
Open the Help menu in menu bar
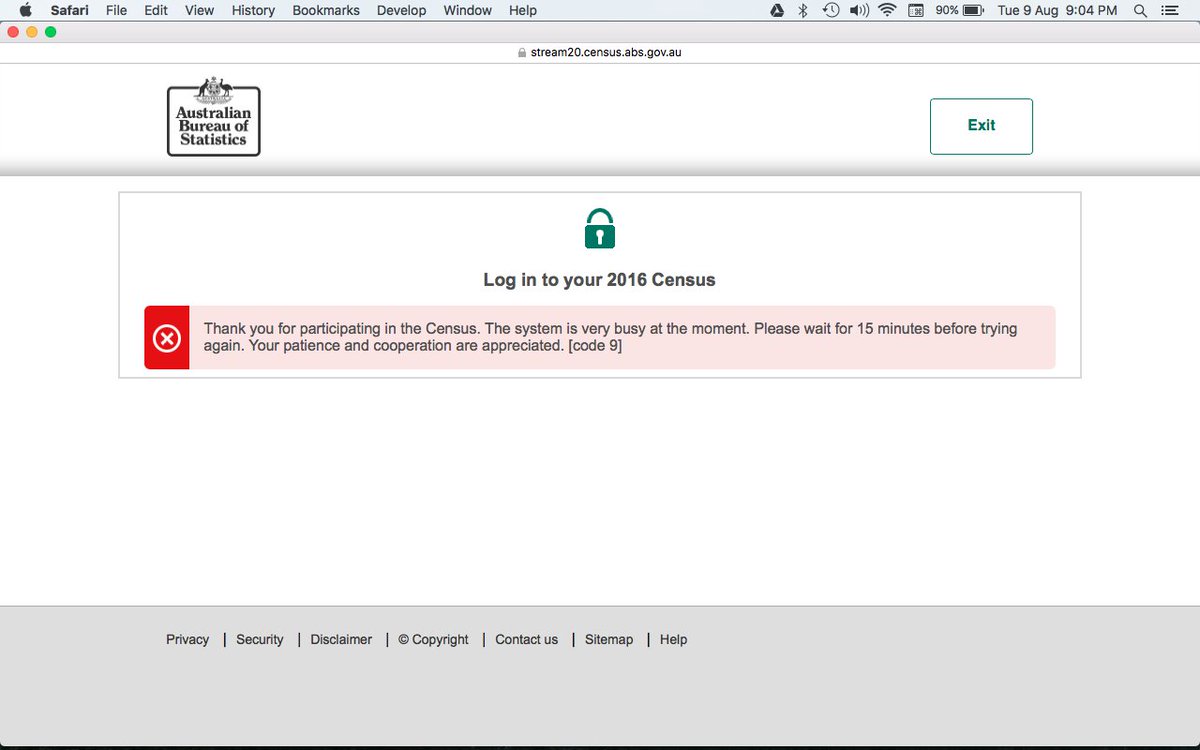[523, 10]
